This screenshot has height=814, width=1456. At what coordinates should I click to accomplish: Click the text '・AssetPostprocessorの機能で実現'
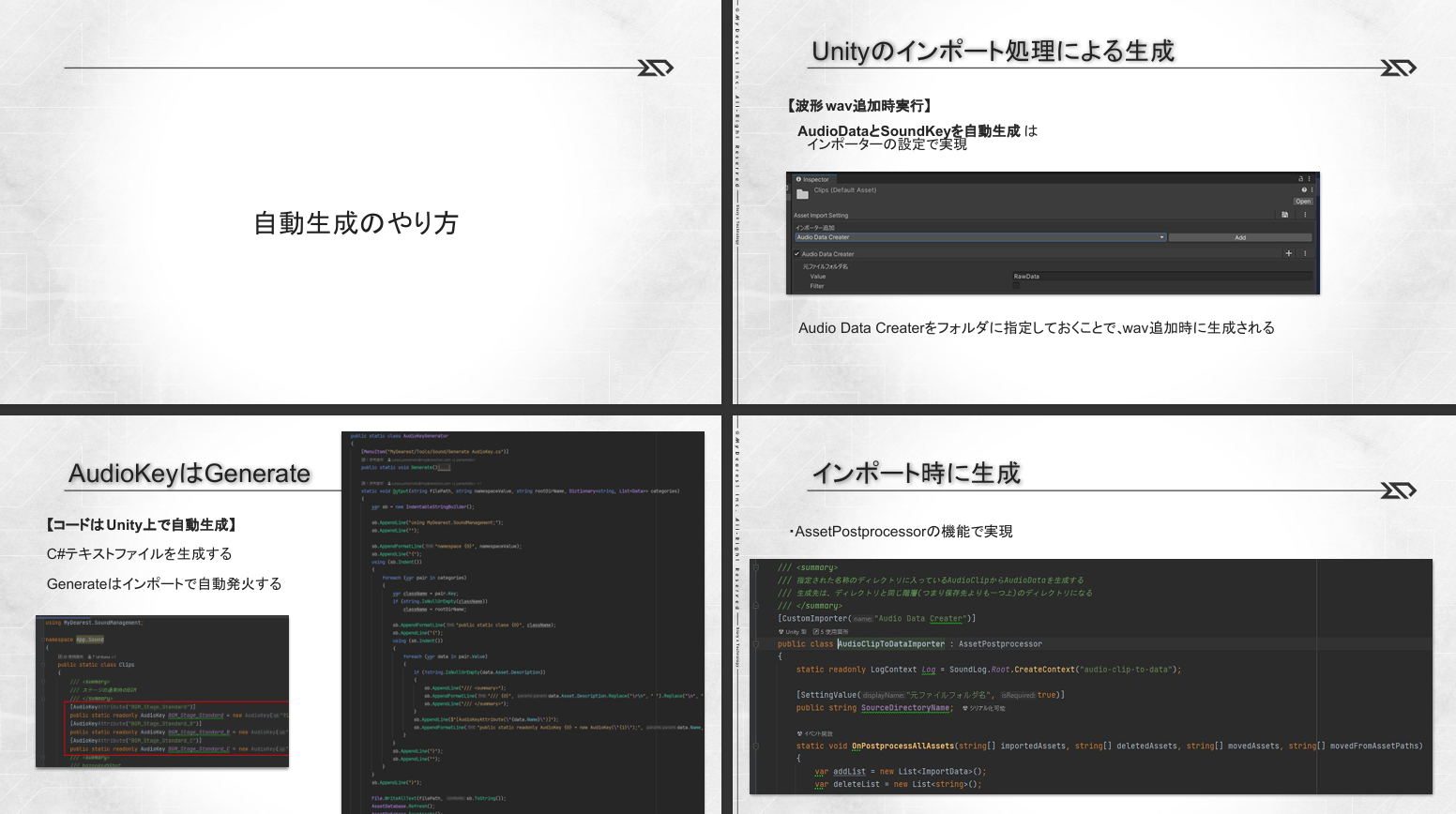coord(900,532)
